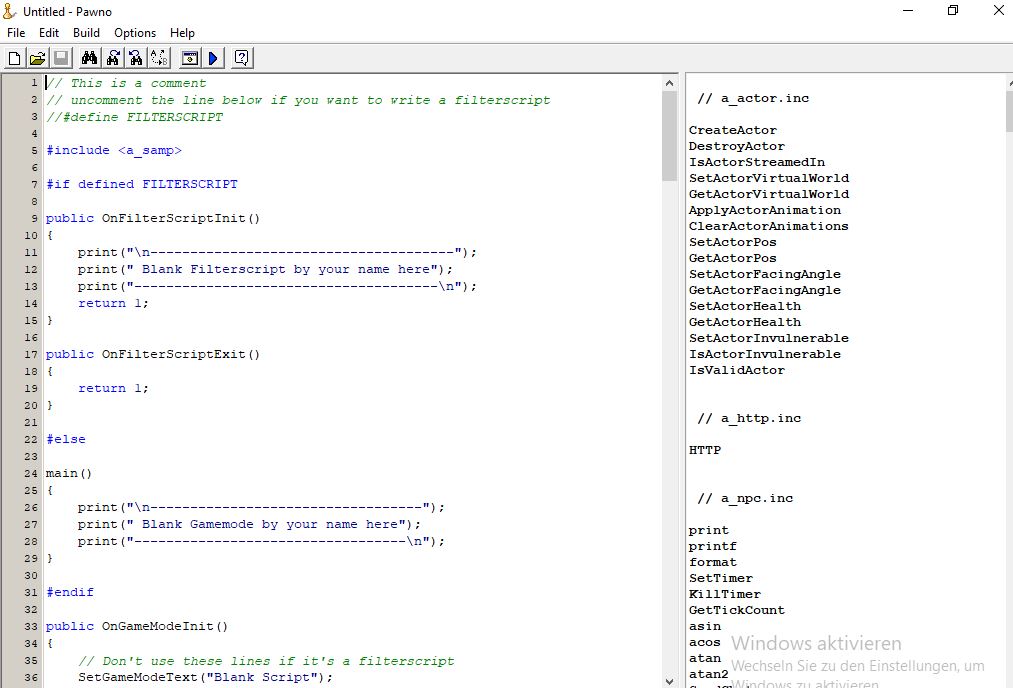Click the Find Next icon

(x=113, y=58)
